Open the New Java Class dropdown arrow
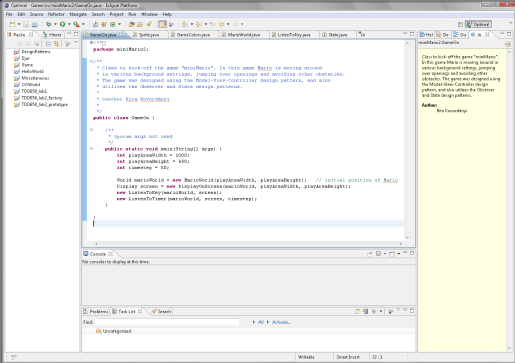This screenshot has height=363, width=515. tap(119, 24)
